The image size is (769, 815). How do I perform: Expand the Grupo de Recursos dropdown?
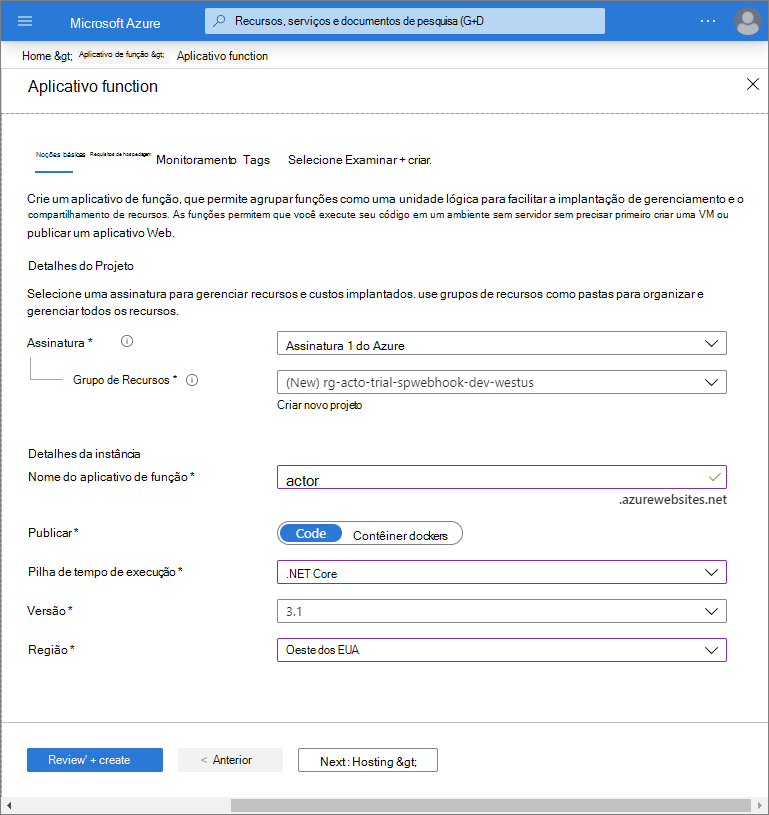[502, 383]
